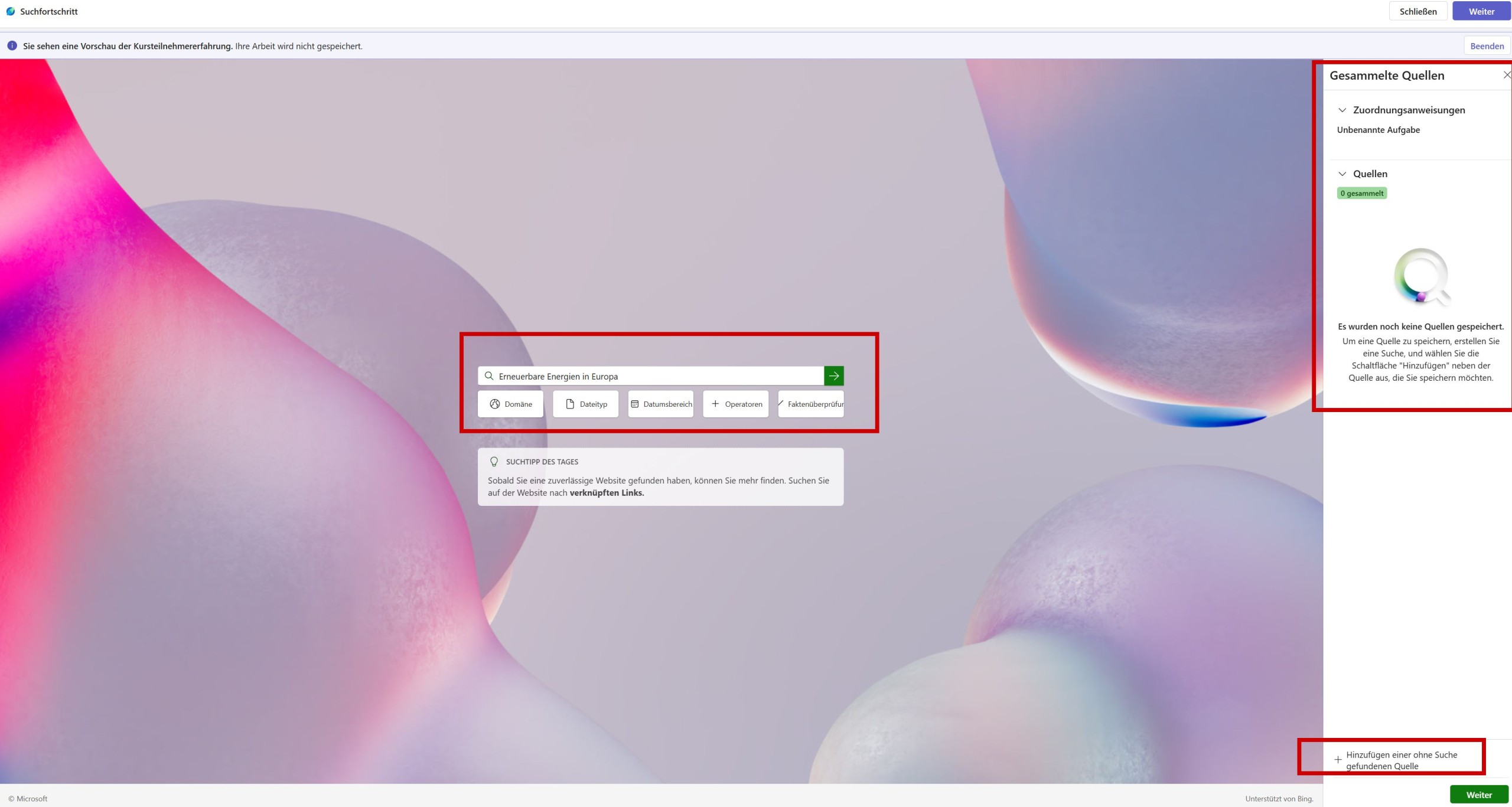Collapse the Quellen section
Screen dimensions: 1512x807
tap(1342, 174)
